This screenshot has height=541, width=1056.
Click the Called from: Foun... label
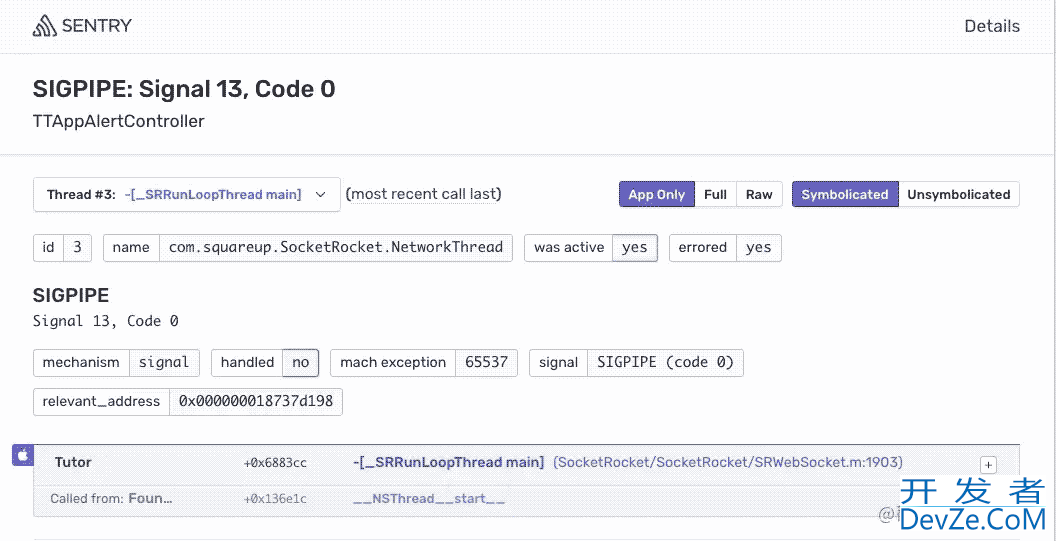click(111, 499)
